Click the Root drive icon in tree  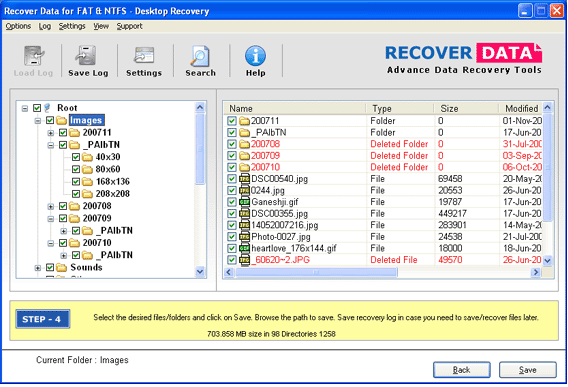(47, 108)
